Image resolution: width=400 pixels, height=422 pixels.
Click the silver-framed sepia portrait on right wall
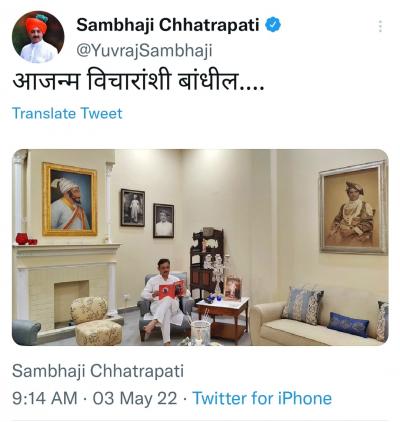point(353,207)
